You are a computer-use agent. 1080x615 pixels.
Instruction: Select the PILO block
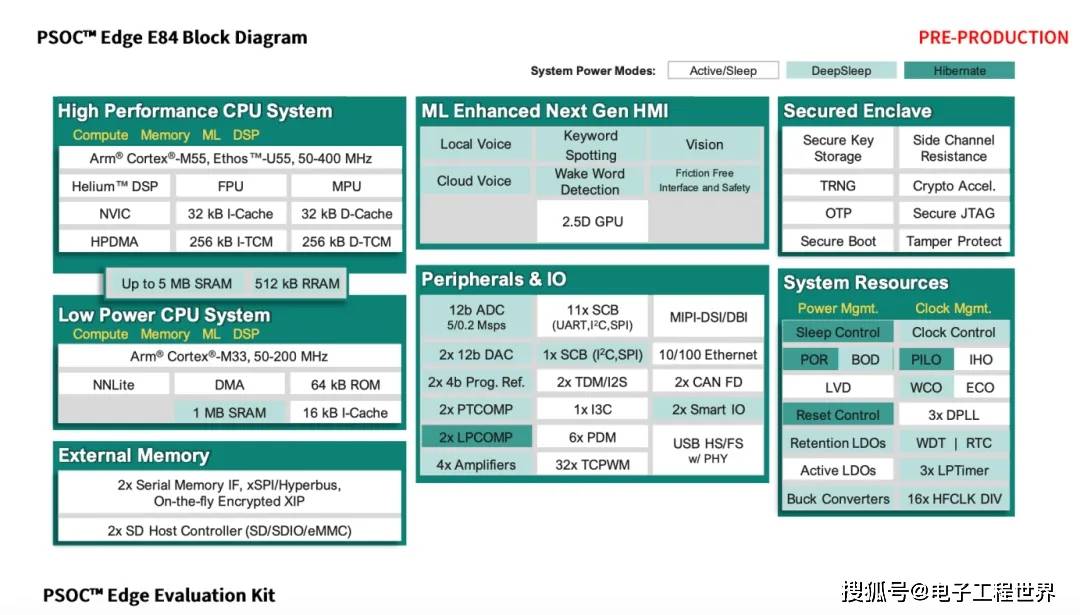[926, 359]
